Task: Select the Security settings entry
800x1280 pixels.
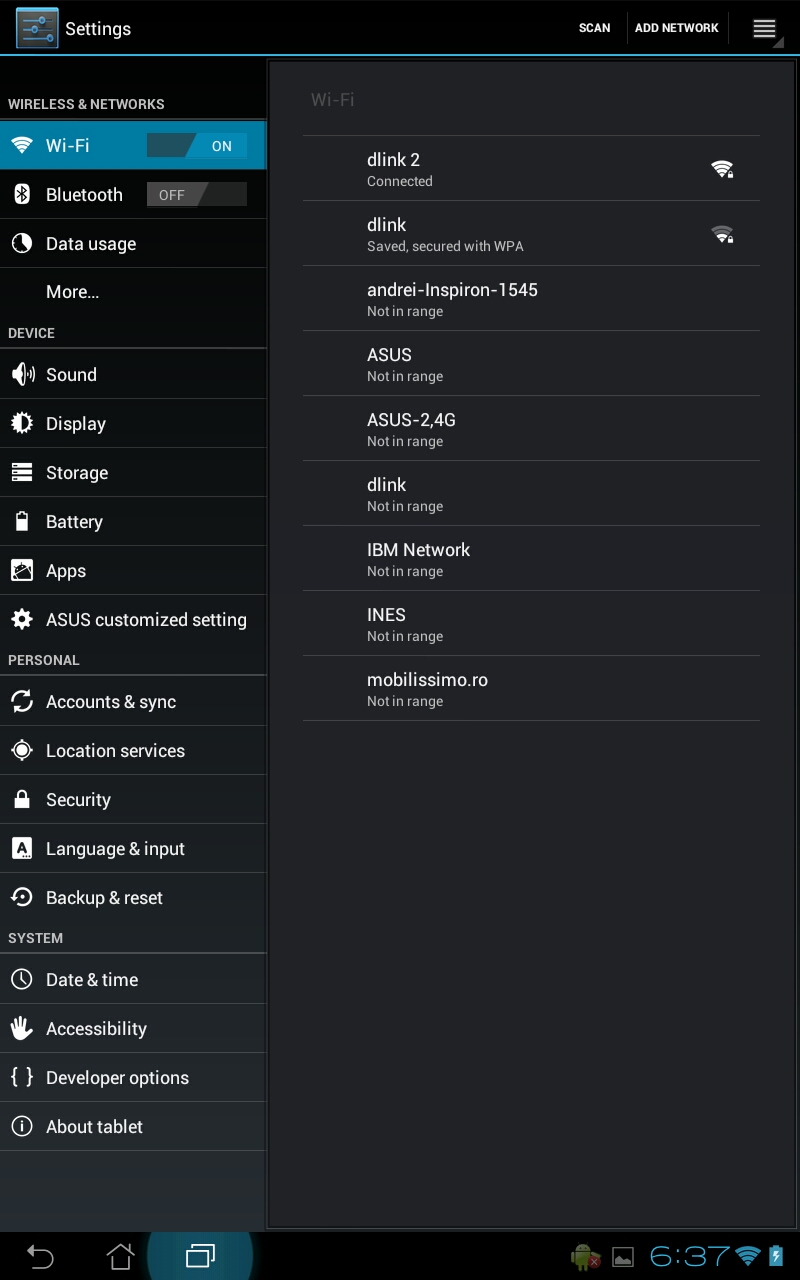Action: (x=78, y=800)
